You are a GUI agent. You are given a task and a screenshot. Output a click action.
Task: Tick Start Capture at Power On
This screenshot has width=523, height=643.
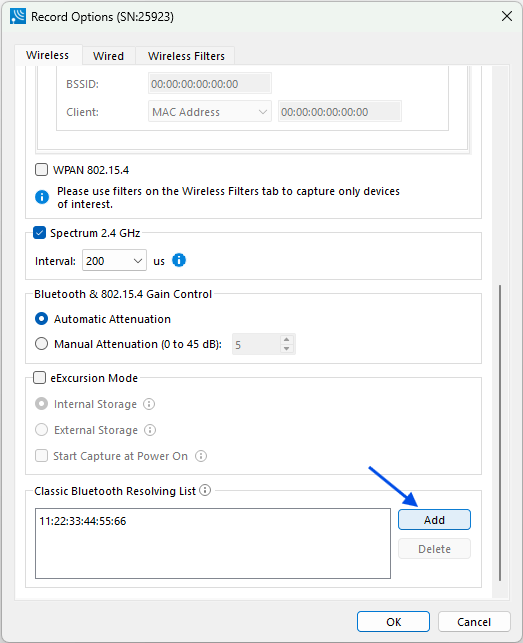coord(41,456)
